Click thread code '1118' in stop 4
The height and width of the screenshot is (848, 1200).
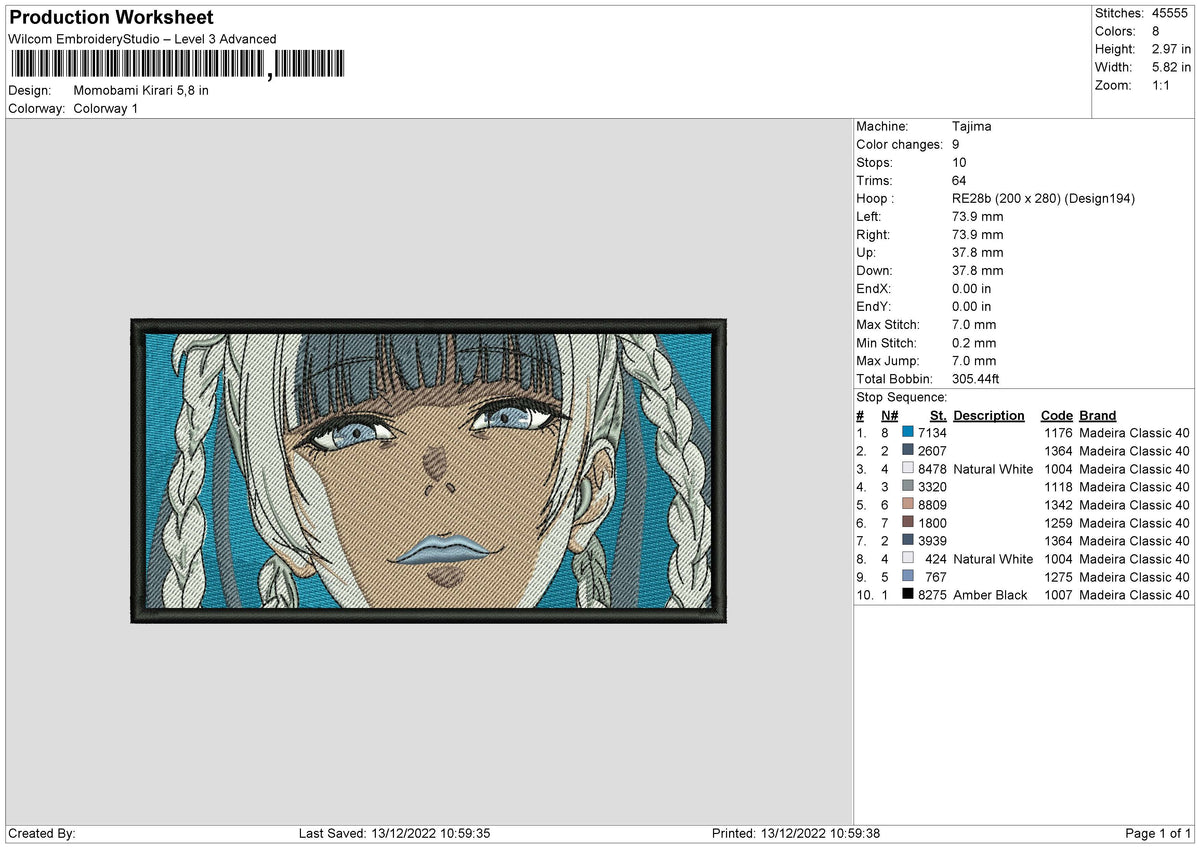1058,487
